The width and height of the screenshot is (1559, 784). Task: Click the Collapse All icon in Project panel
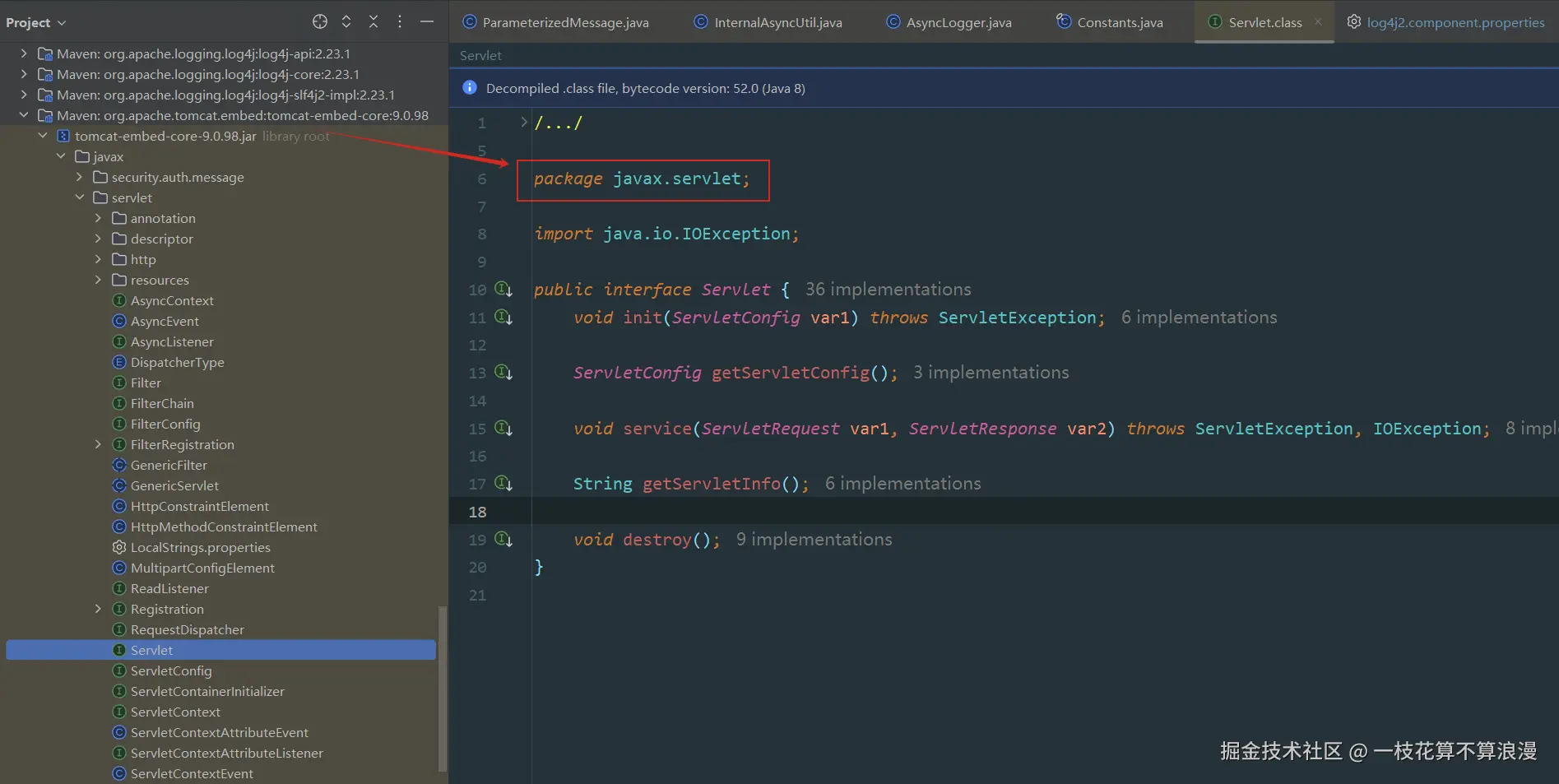pyautogui.click(x=374, y=22)
